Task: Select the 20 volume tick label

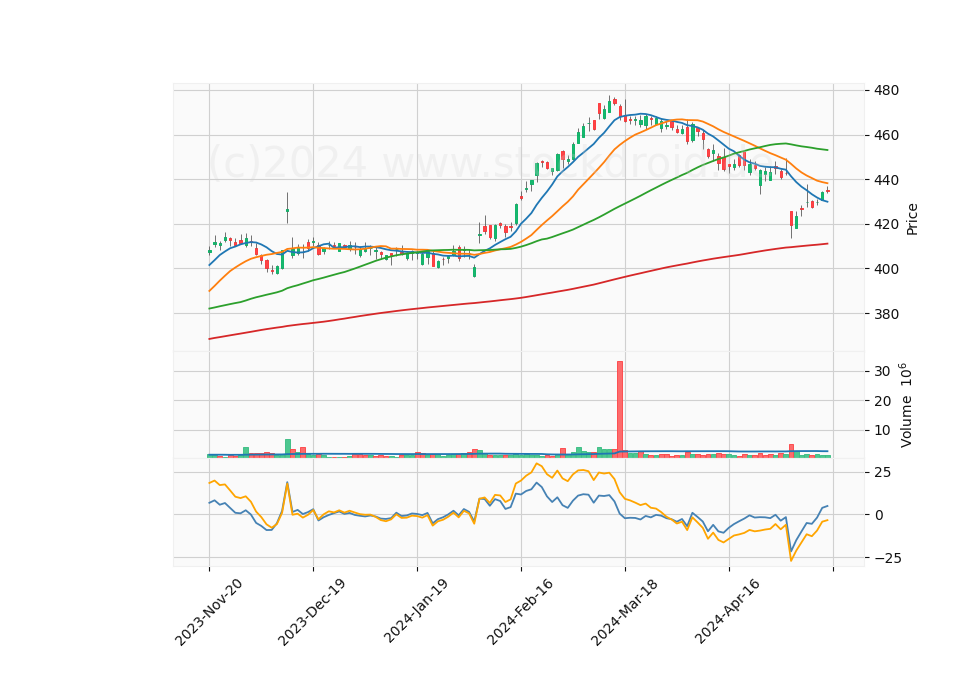Action: pyautogui.click(x=882, y=401)
